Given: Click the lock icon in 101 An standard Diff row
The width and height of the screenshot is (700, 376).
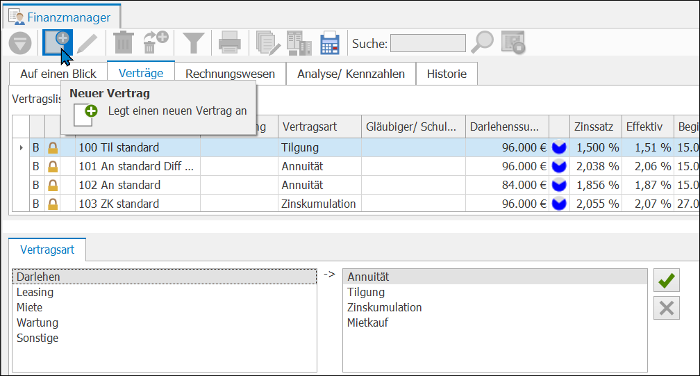Looking at the screenshot, I should [53, 167].
